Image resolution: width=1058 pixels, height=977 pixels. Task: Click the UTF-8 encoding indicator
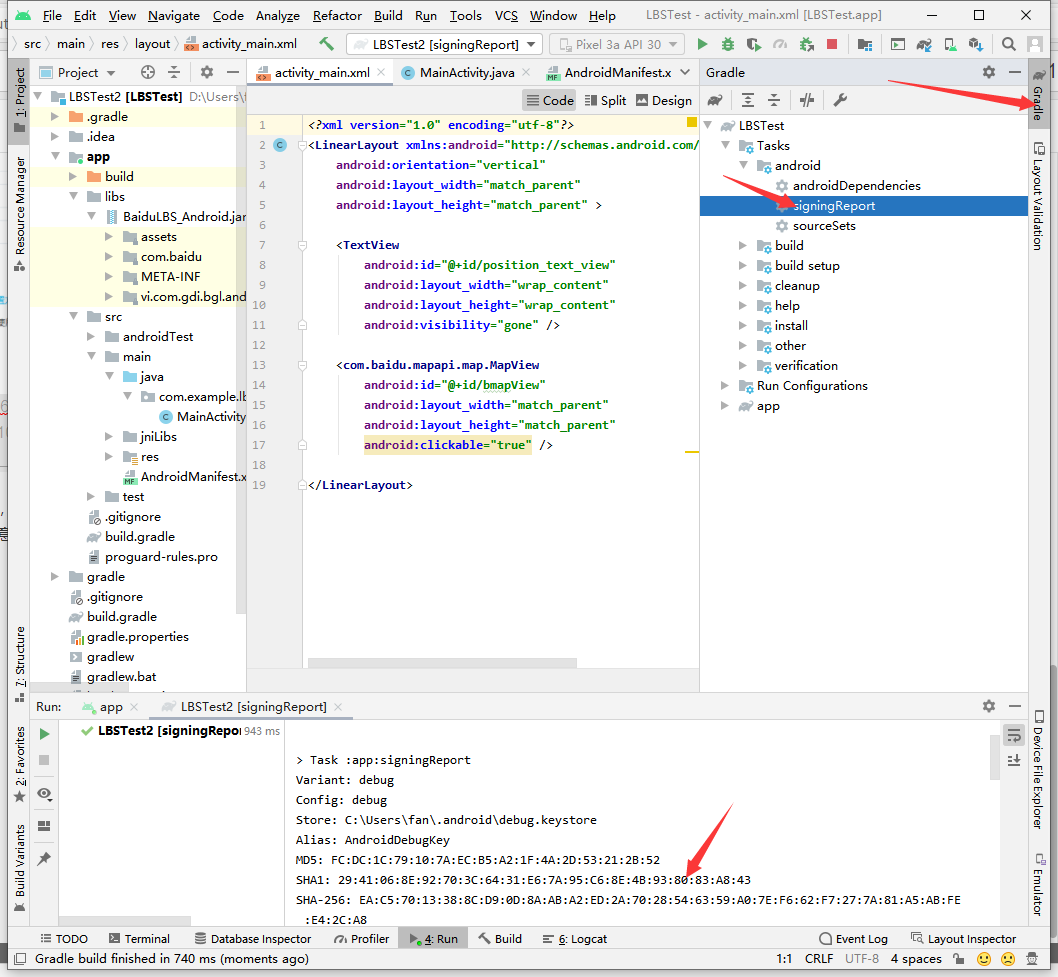pos(862,959)
